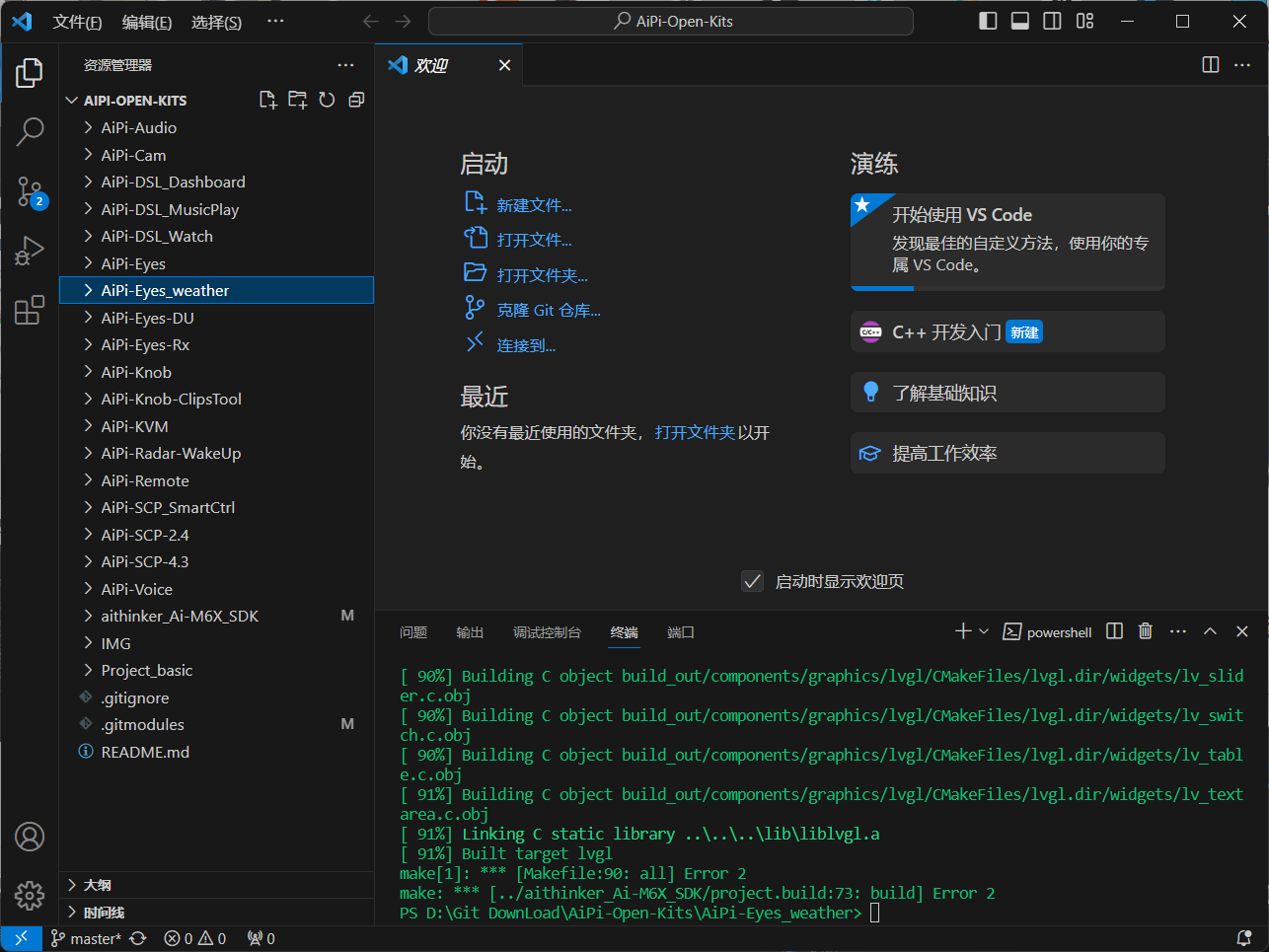Open the Explorer view in activity bar
This screenshot has height=952, width=1269.
30,73
